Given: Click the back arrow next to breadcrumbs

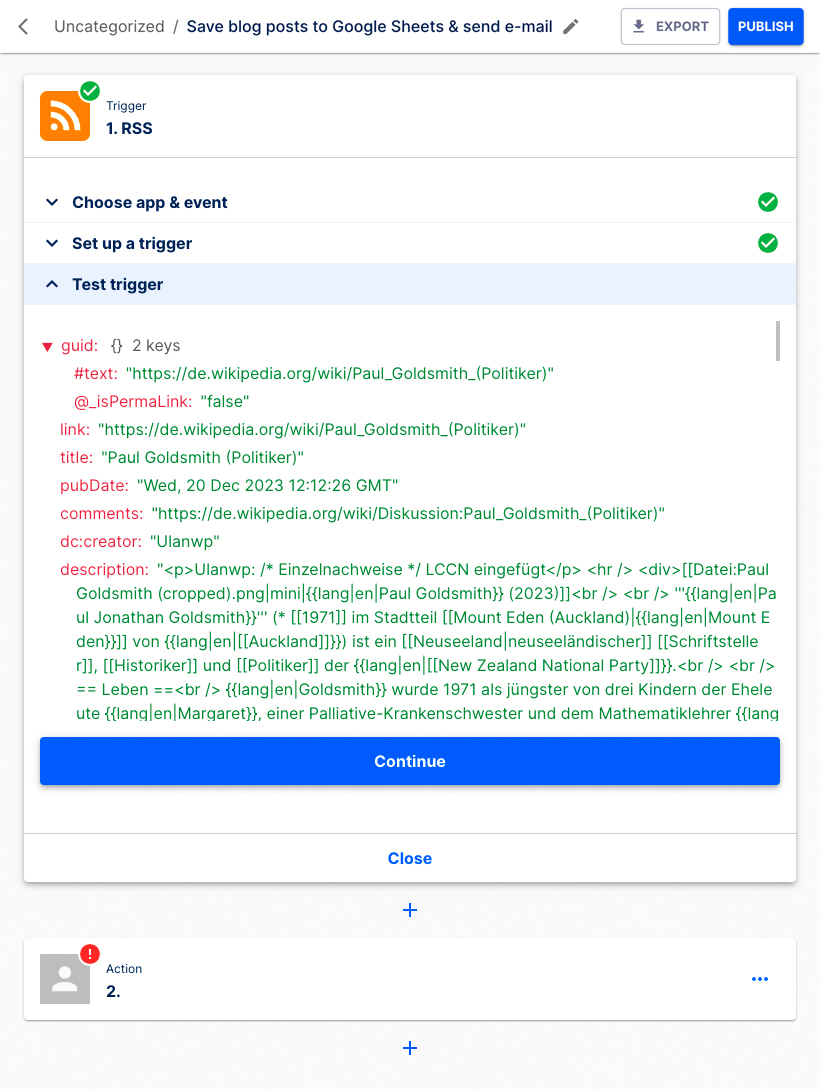Looking at the screenshot, I should click(x=22, y=26).
